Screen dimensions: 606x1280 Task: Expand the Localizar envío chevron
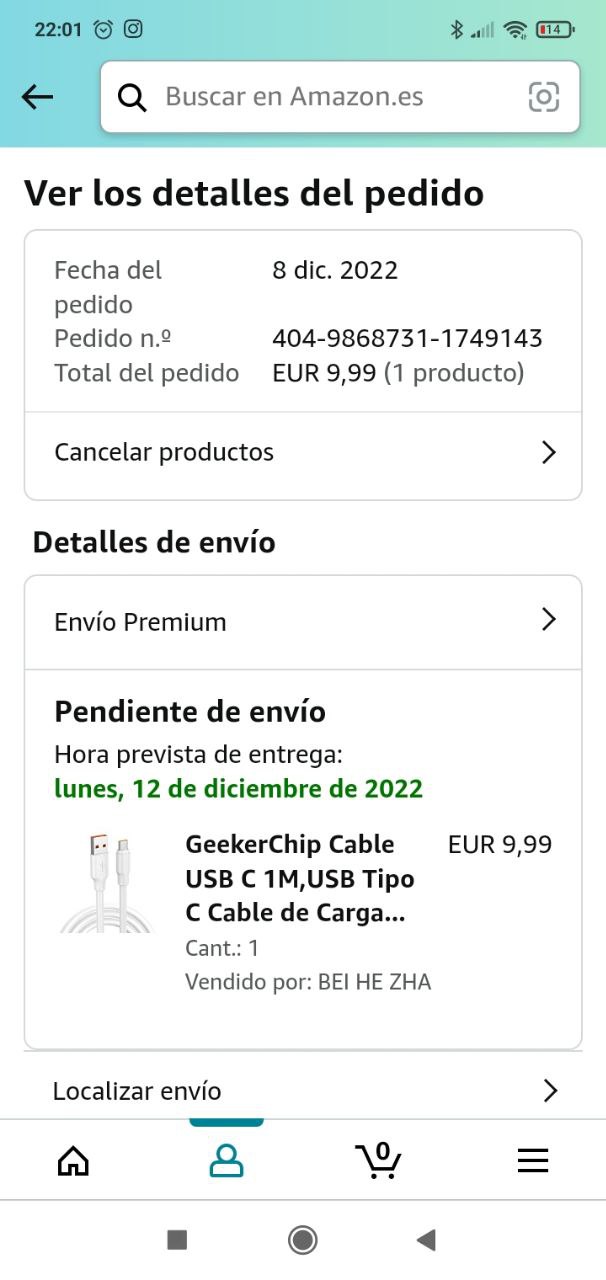[549, 1090]
